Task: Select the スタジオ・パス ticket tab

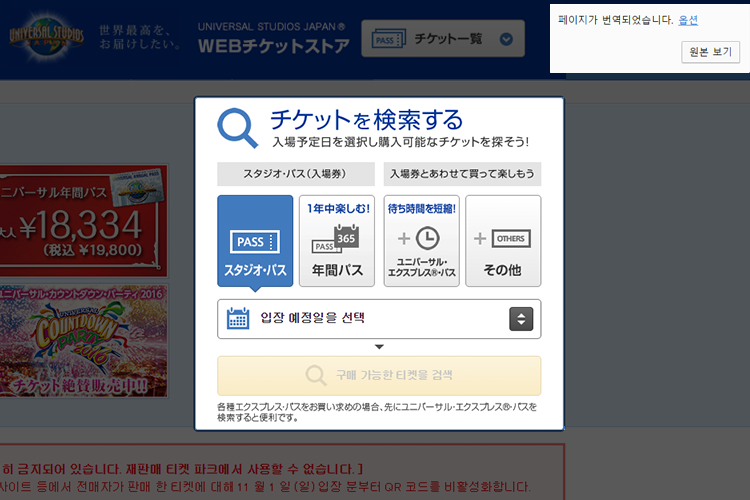Action: pyautogui.click(x=255, y=241)
